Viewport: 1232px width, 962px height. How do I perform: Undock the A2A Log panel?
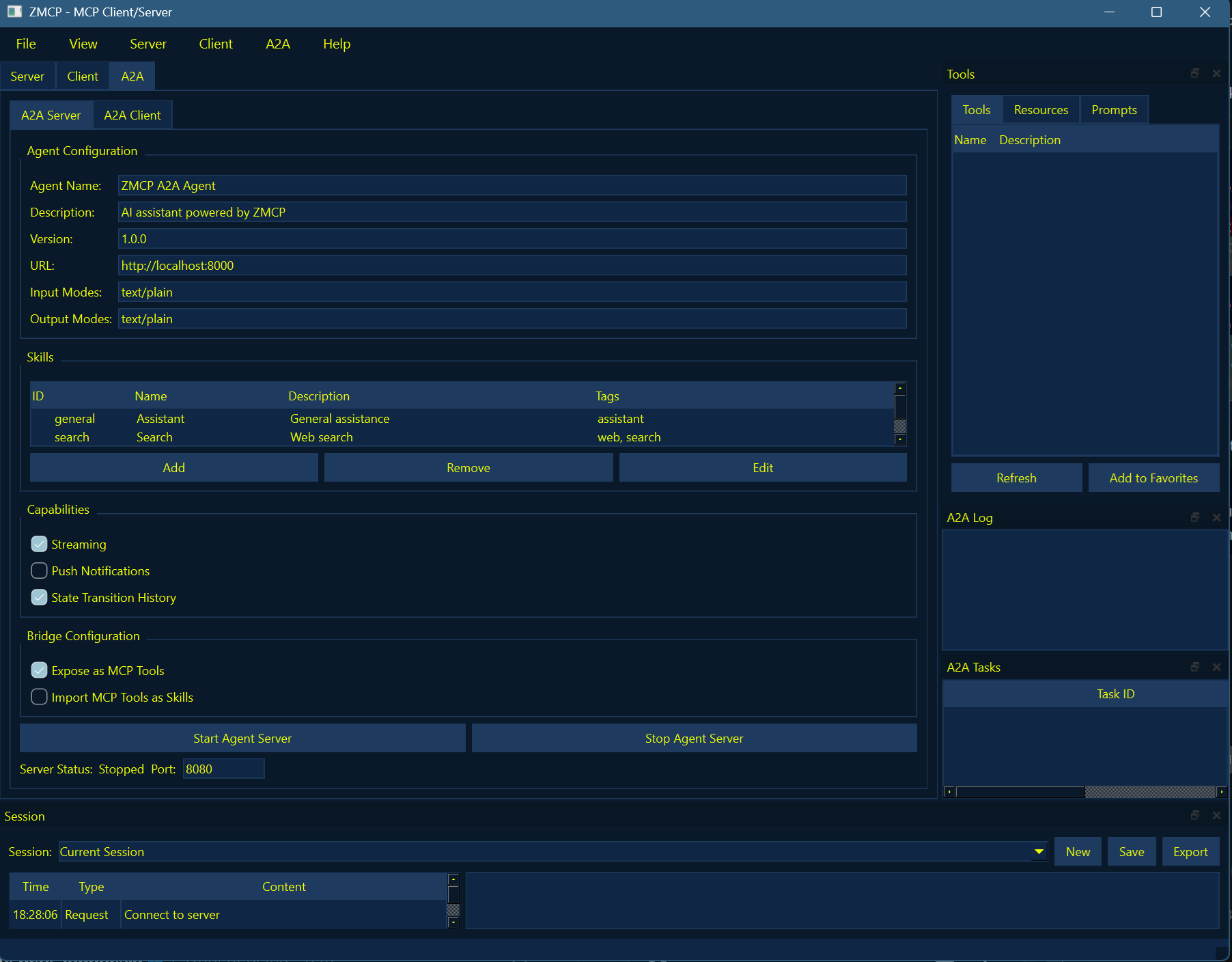(x=1194, y=517)
